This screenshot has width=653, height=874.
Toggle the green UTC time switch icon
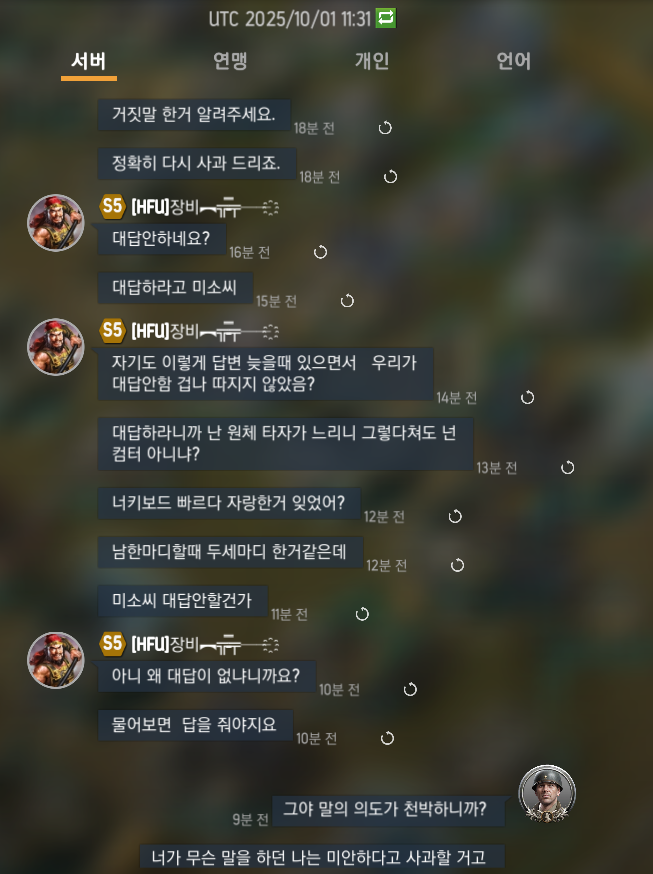click(x=386, y=18)
